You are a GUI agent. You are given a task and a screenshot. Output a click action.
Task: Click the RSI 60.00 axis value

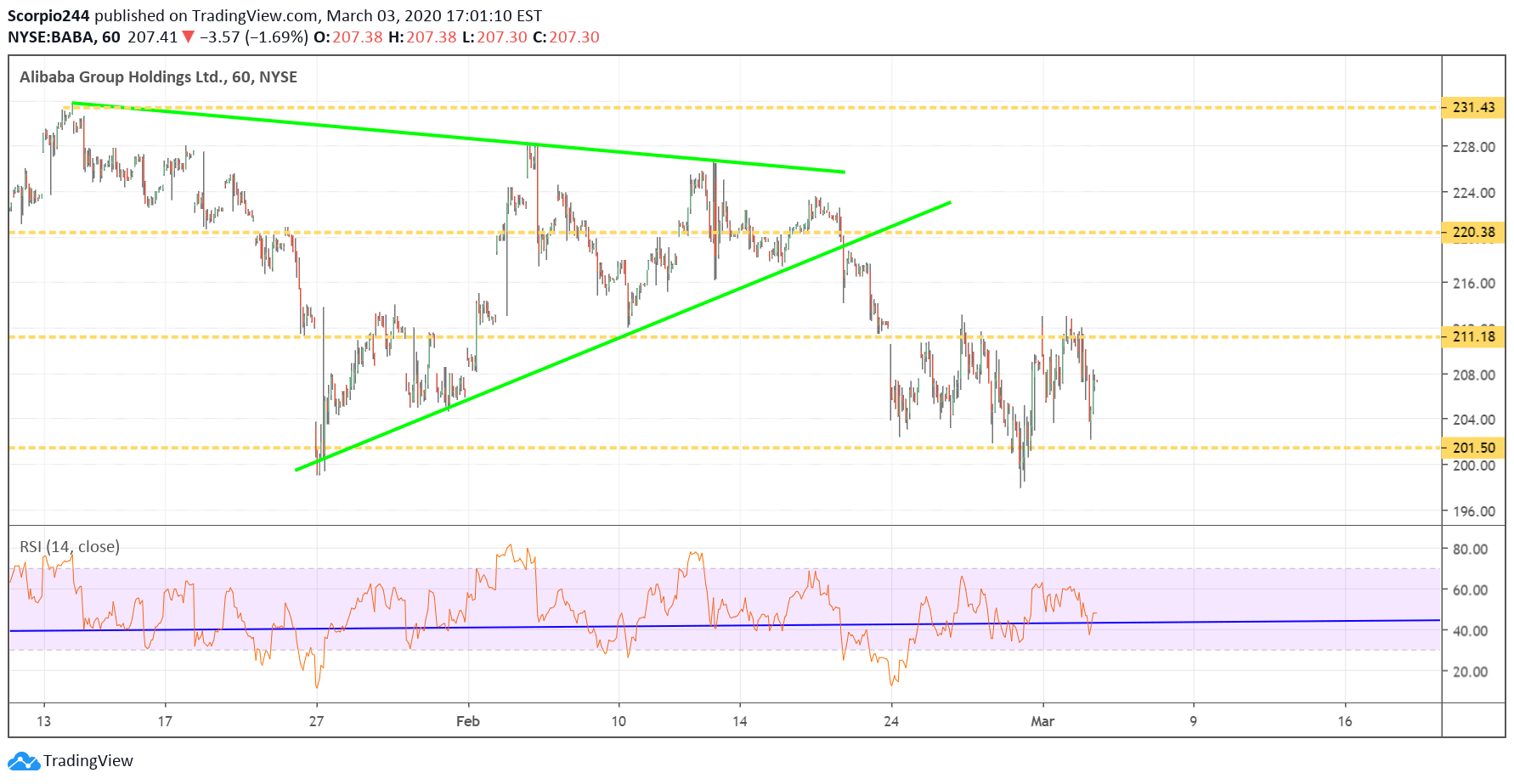pos(1470,590)
